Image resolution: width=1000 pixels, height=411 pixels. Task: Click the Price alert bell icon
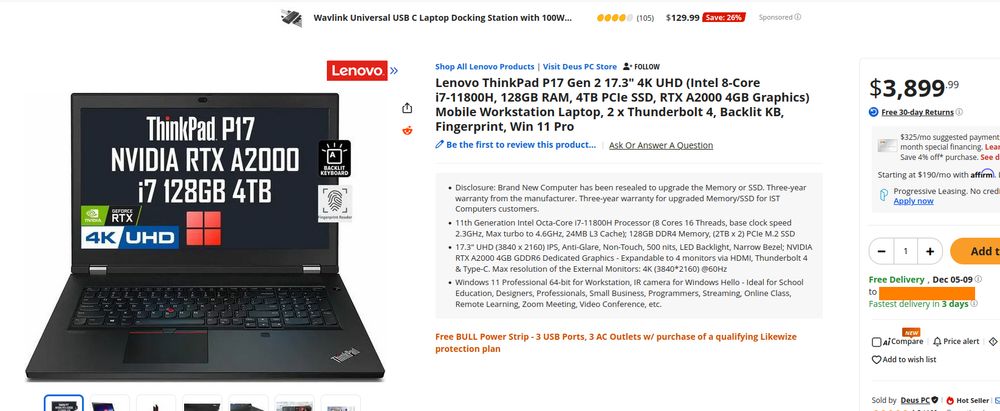[937, 341]
